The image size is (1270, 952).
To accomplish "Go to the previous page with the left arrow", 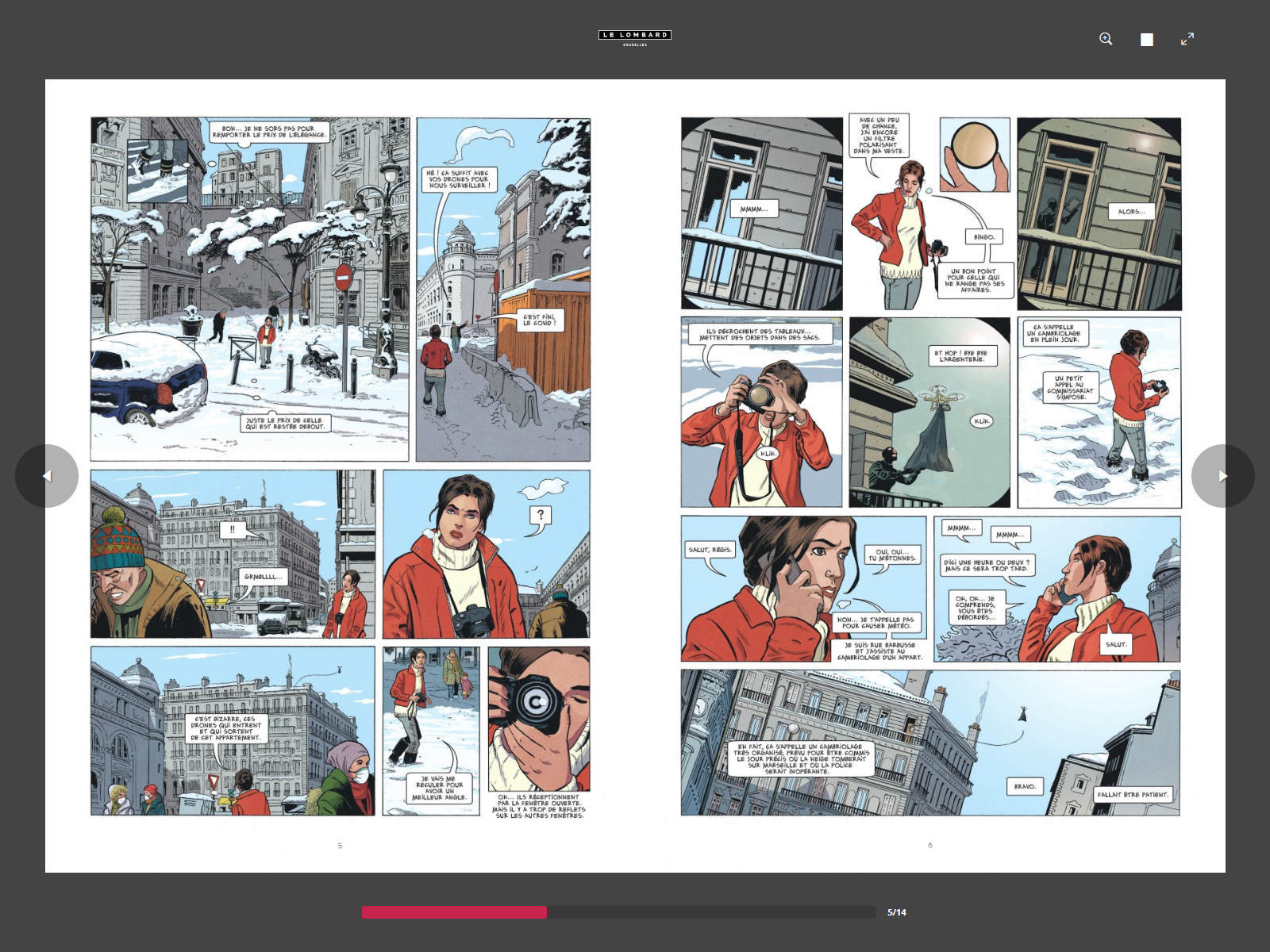I will 47,476.
